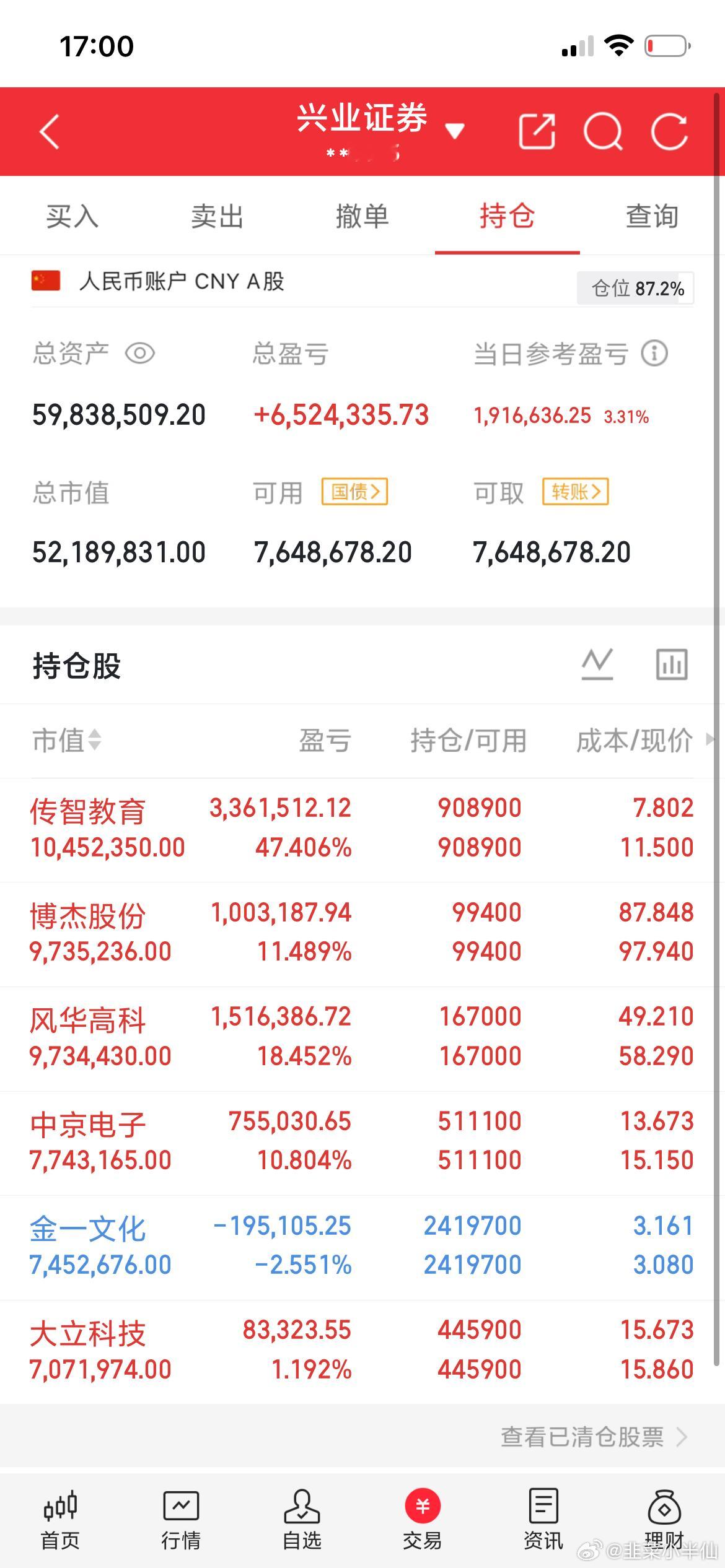Tap 金一文化 loss -195,105.25

(x=283, y=1226)
